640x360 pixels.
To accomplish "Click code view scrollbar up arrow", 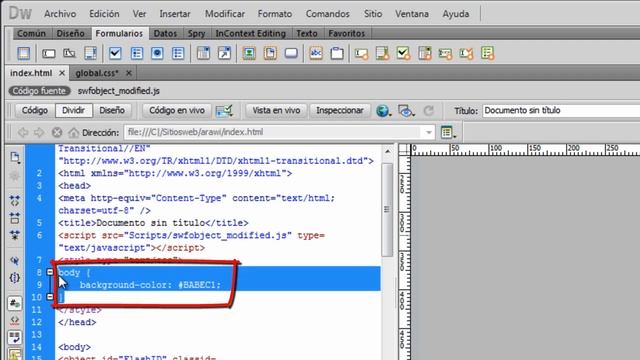I will coord(387,151).
